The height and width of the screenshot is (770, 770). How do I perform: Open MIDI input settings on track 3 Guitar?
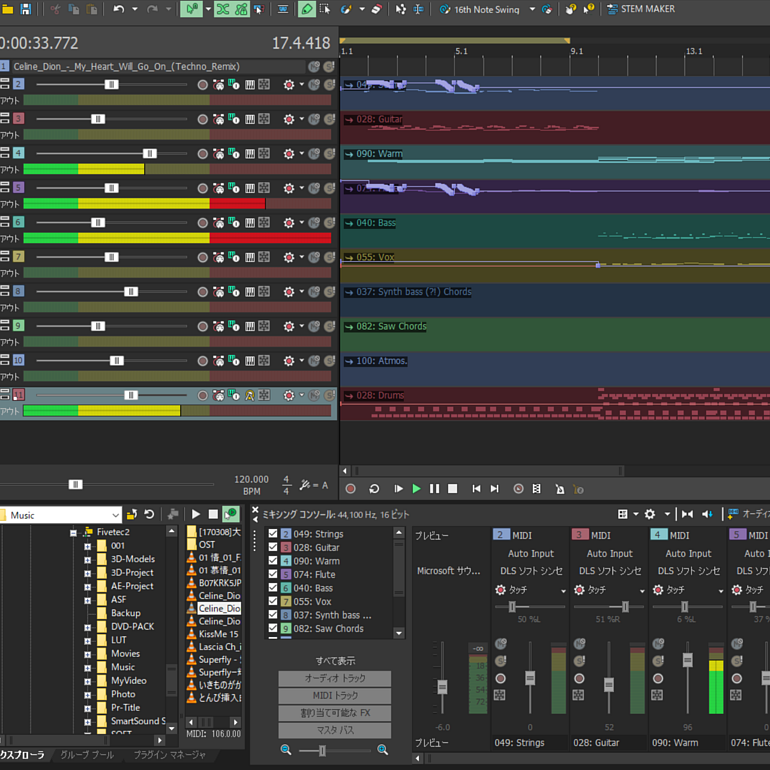(219, 119)
